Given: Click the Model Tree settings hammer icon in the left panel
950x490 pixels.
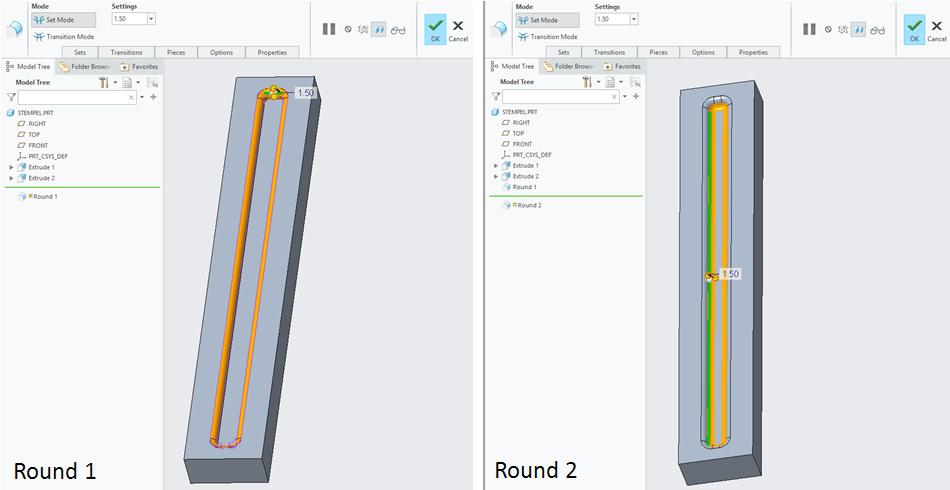Looking at the screenshot, I should point(103,82).
